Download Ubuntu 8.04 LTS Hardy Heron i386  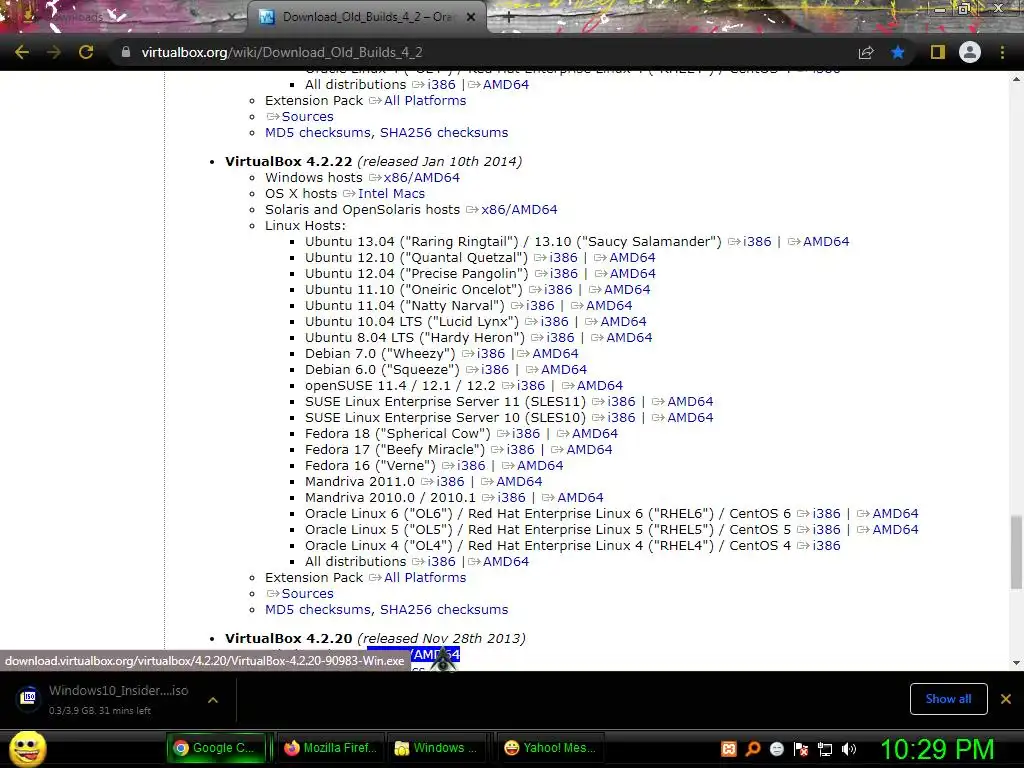pyautogui.click(x=560, y=338)
